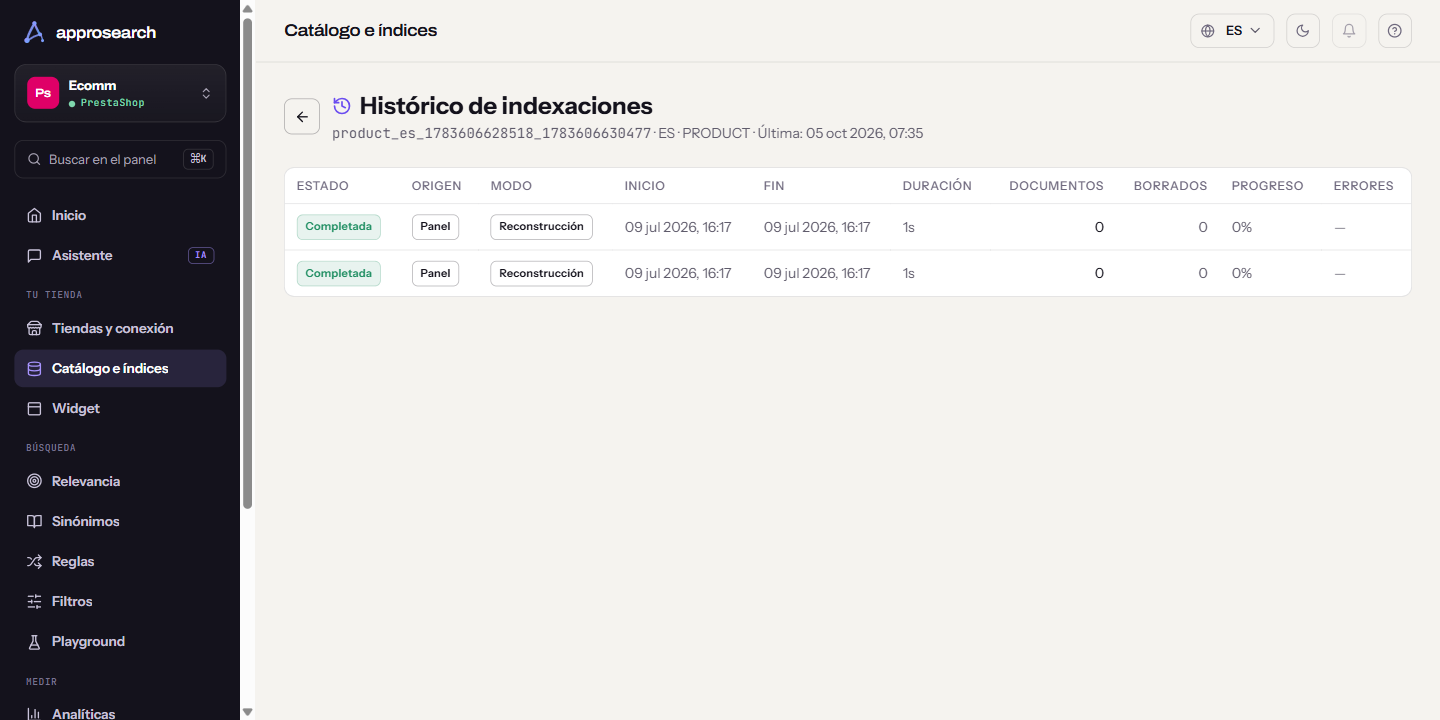This screenshot has width=1440, height=720.
Task: Open the ES language dropdown
Action: [1232, 31]
